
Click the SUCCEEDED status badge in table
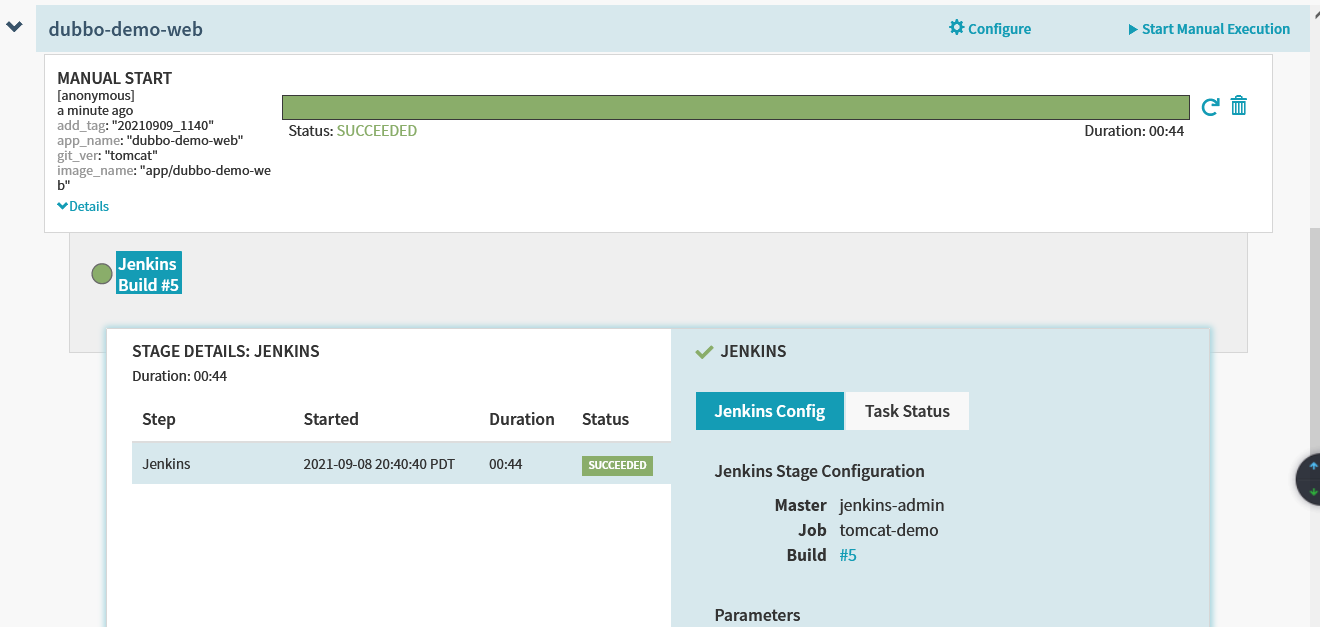pos(617,465)
